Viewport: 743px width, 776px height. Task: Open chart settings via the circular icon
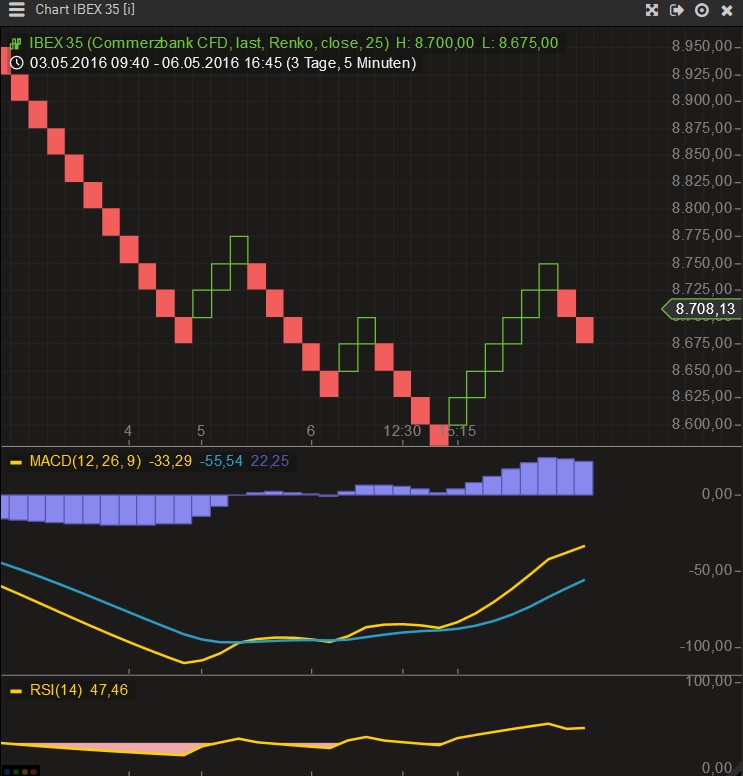pos(702,10)
